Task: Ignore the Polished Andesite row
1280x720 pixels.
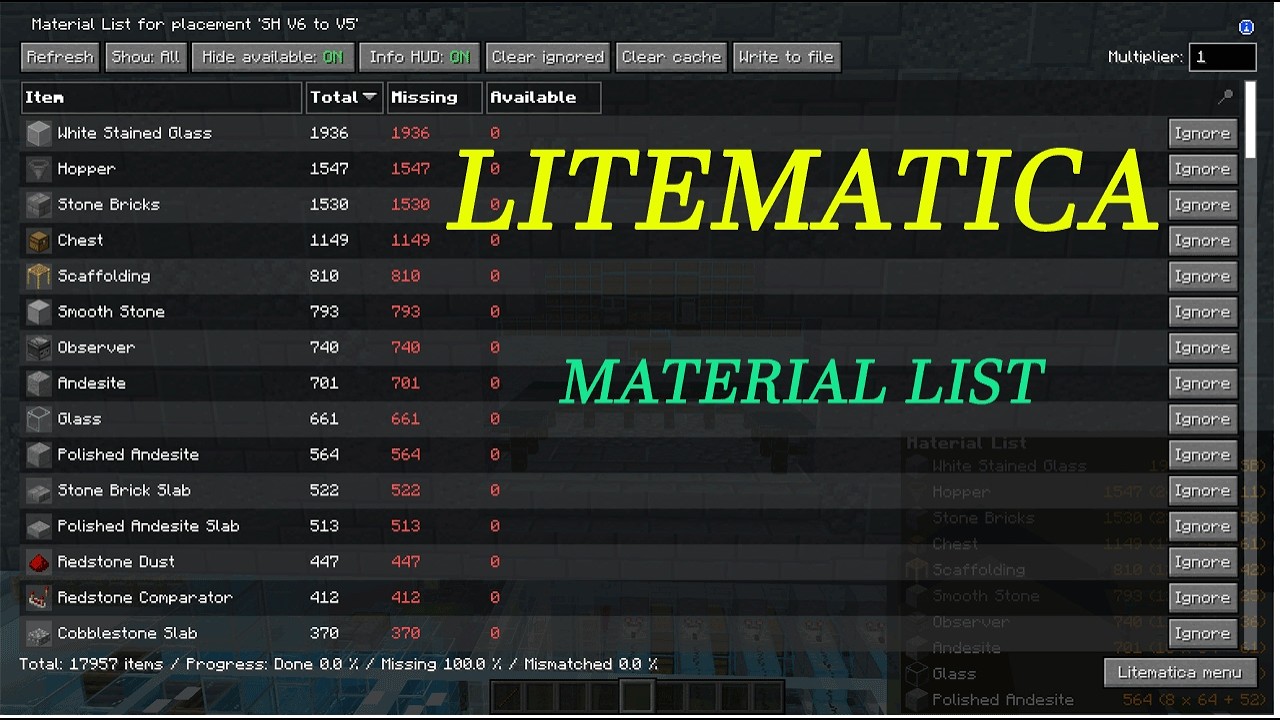Action: (x=1203, y=455)
